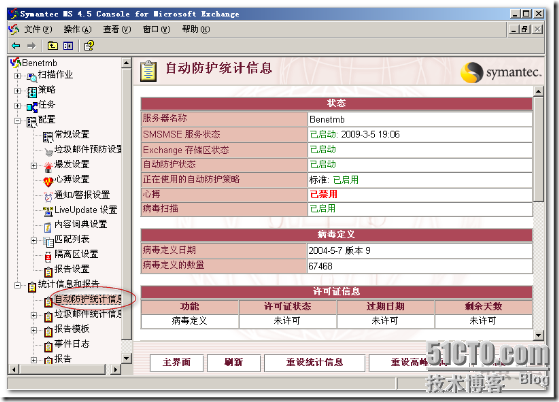Click the tree pane scroll up arrow
559x402 pixels.
tap(127, 63)
